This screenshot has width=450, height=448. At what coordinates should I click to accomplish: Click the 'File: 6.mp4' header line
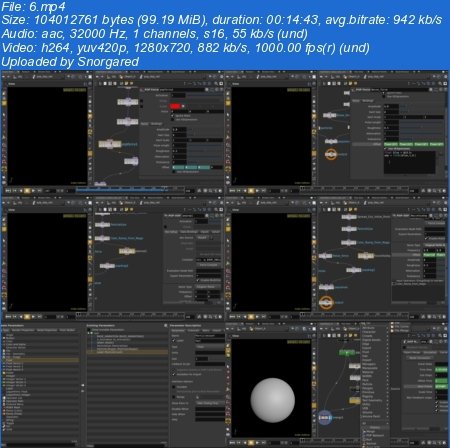[x=33, y=6]
